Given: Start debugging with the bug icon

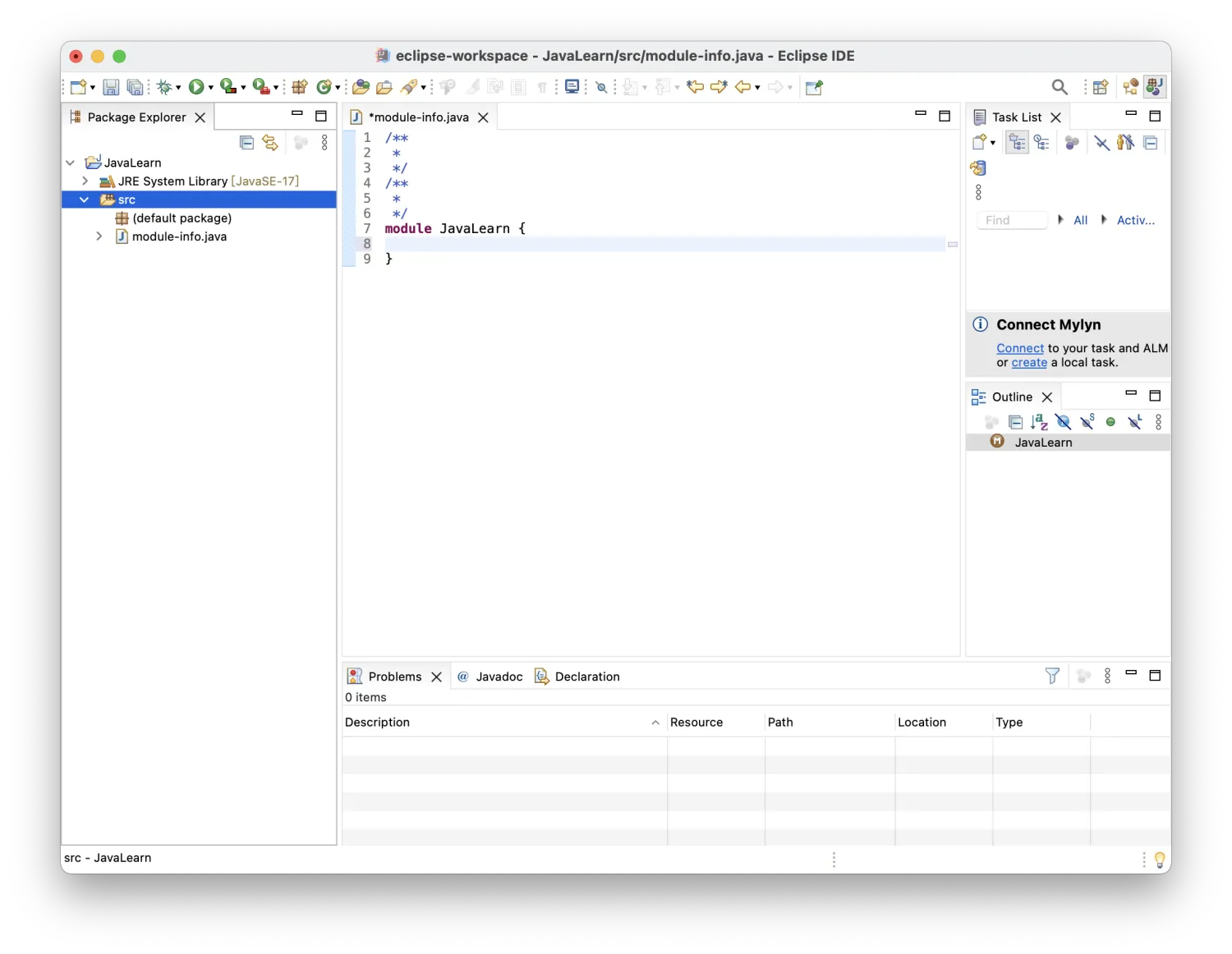Looking at the screenshot, I should [x=164, y=87].
